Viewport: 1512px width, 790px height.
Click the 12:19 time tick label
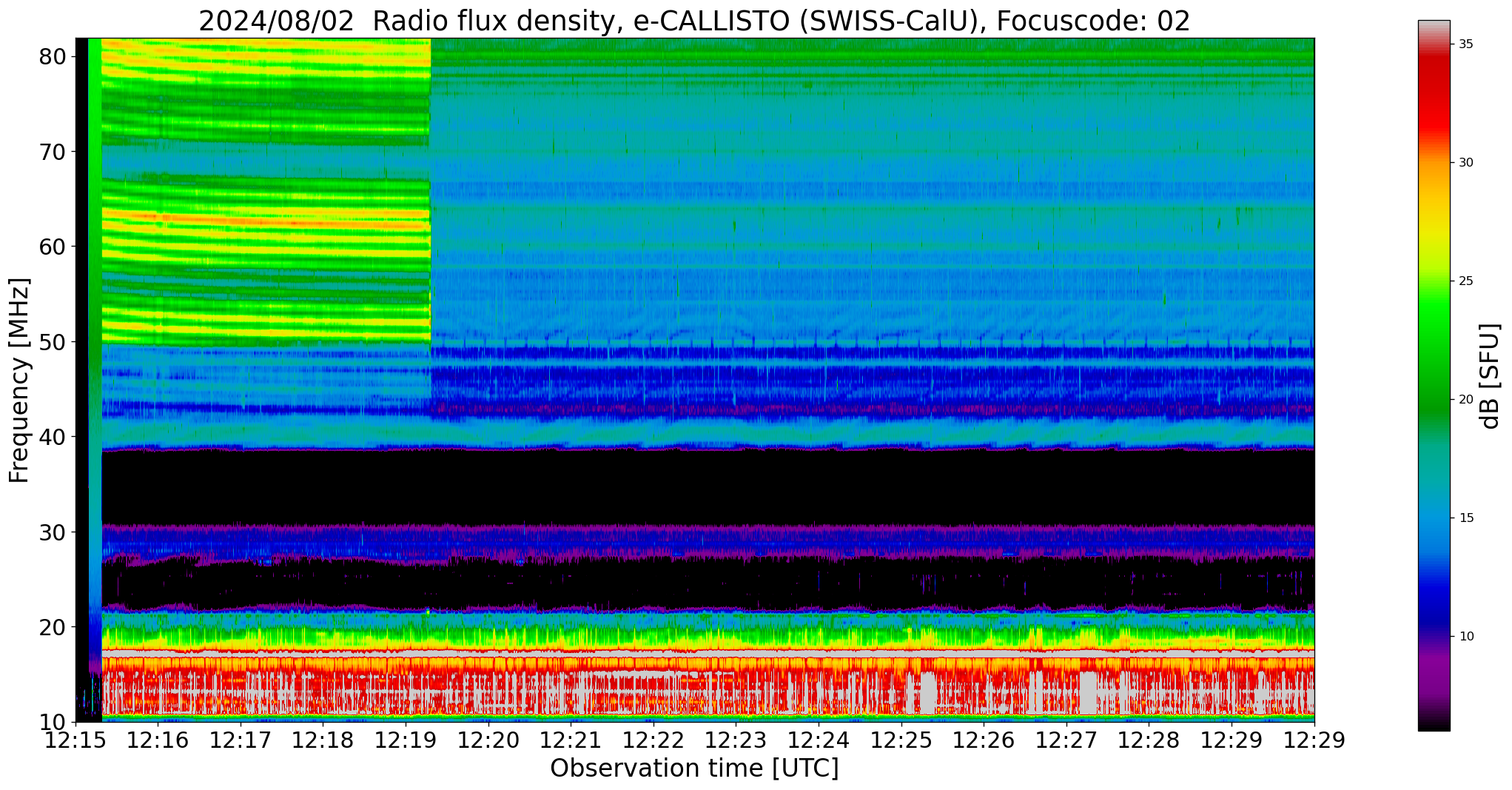(x=406, y=740)
